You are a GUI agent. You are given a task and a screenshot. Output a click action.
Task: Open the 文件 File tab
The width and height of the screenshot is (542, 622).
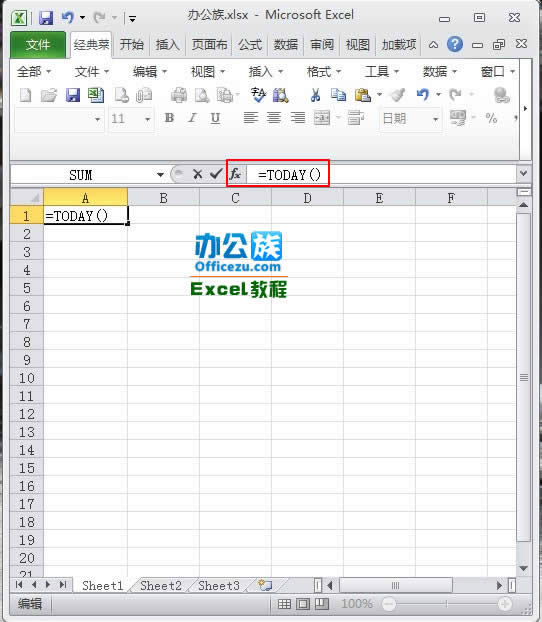point(38,44)
